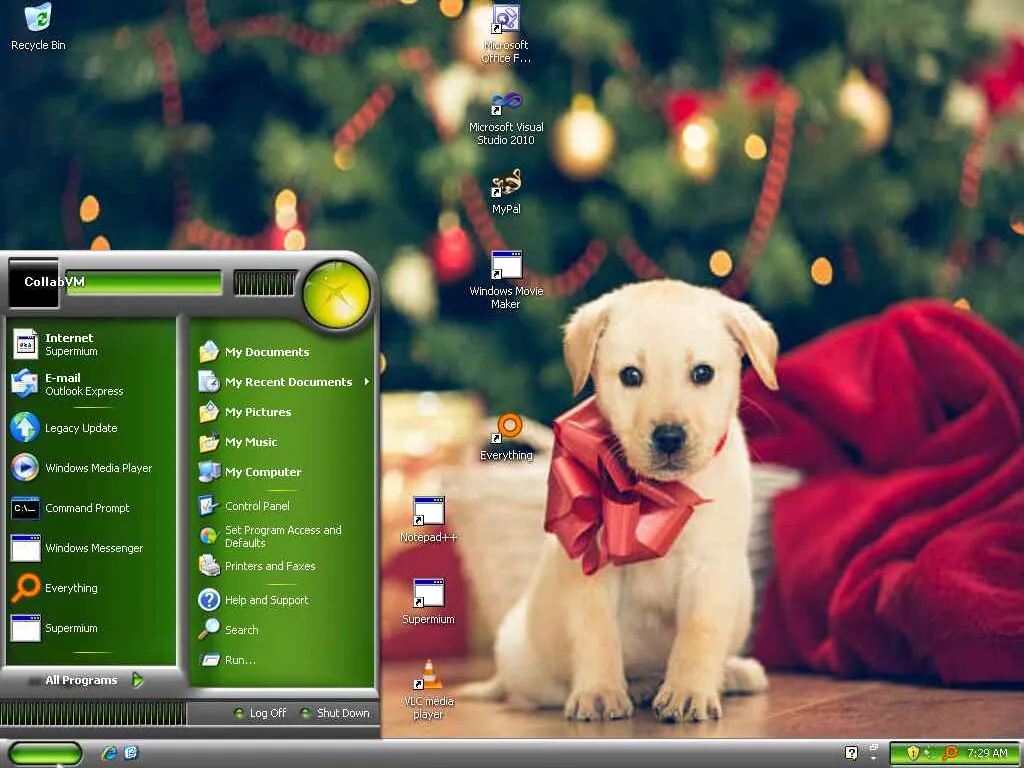
Task: Launch Windows Messenger from Start menu
Action: click(90, 548)
